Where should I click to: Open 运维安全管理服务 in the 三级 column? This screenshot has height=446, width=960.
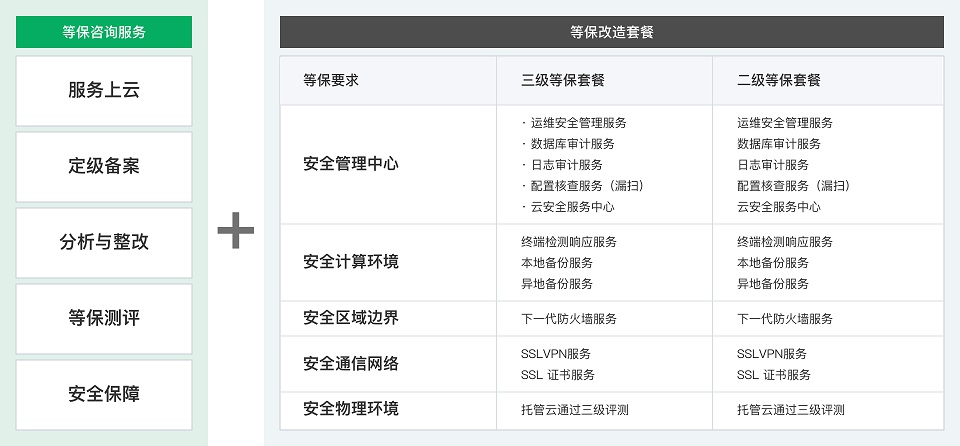tap(579, 123)
